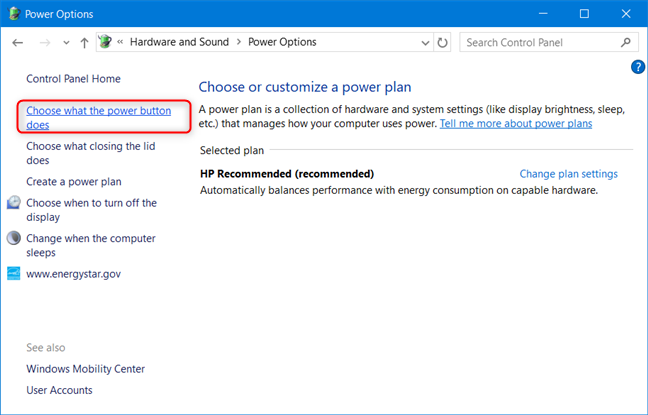Minimize the Power Options window
Viewport: 648px width, 415px height.
pyautogui.click(x=543, y=14)
